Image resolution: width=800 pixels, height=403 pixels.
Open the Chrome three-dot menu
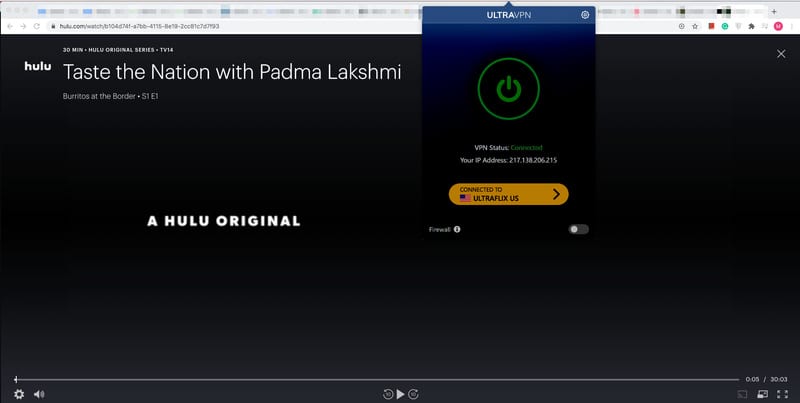tap(792, 26)
